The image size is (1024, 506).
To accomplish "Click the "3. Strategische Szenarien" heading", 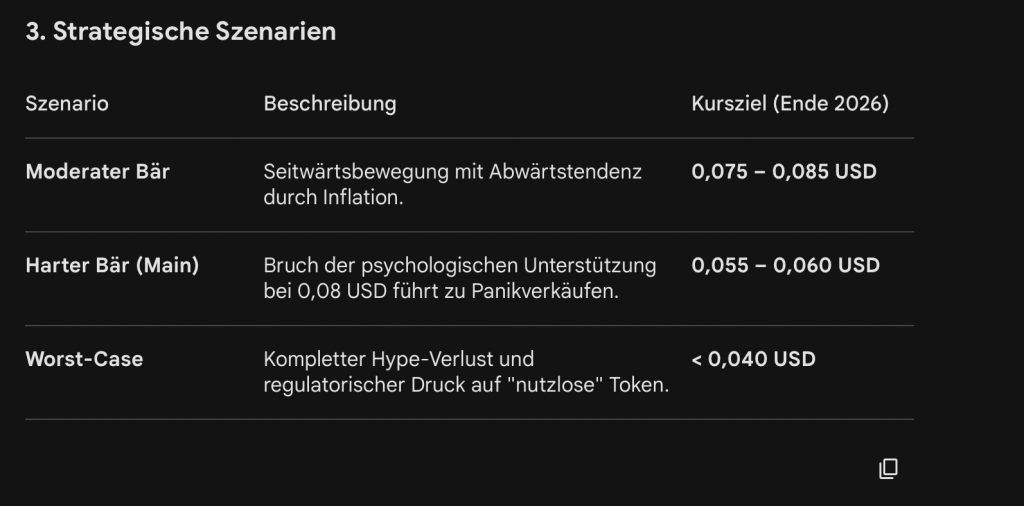I will pyautogui.click(x=180, y=32).
